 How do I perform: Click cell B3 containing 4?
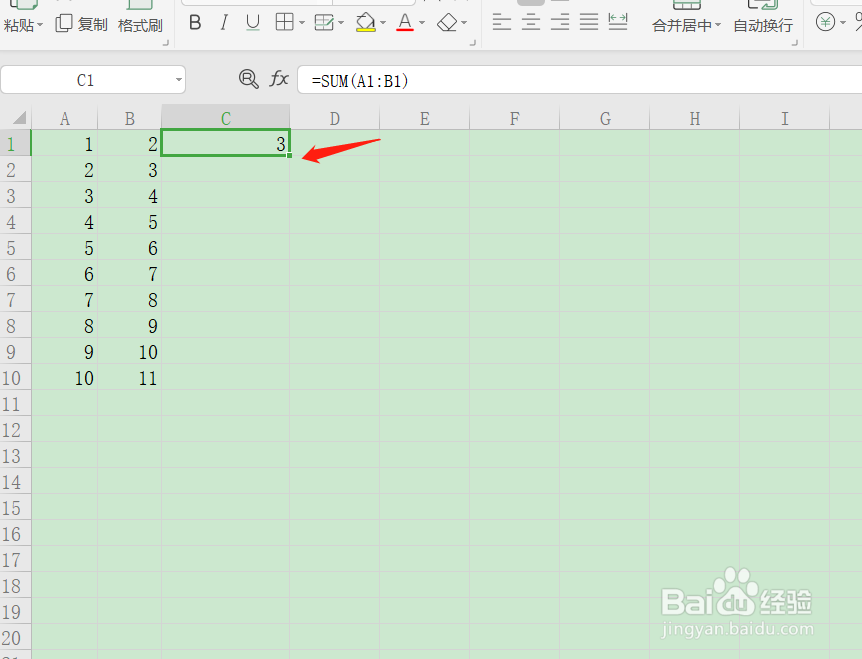(x=130, y=196)
